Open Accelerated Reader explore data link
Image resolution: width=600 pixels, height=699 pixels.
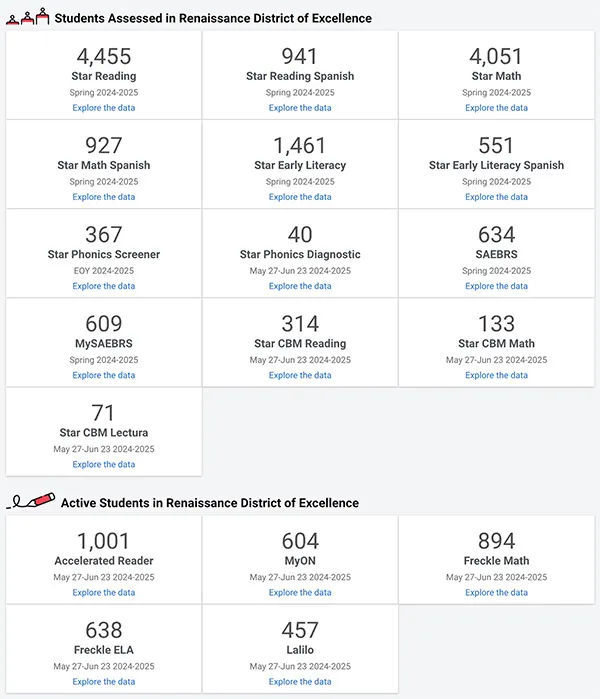[x=104, y=592]
